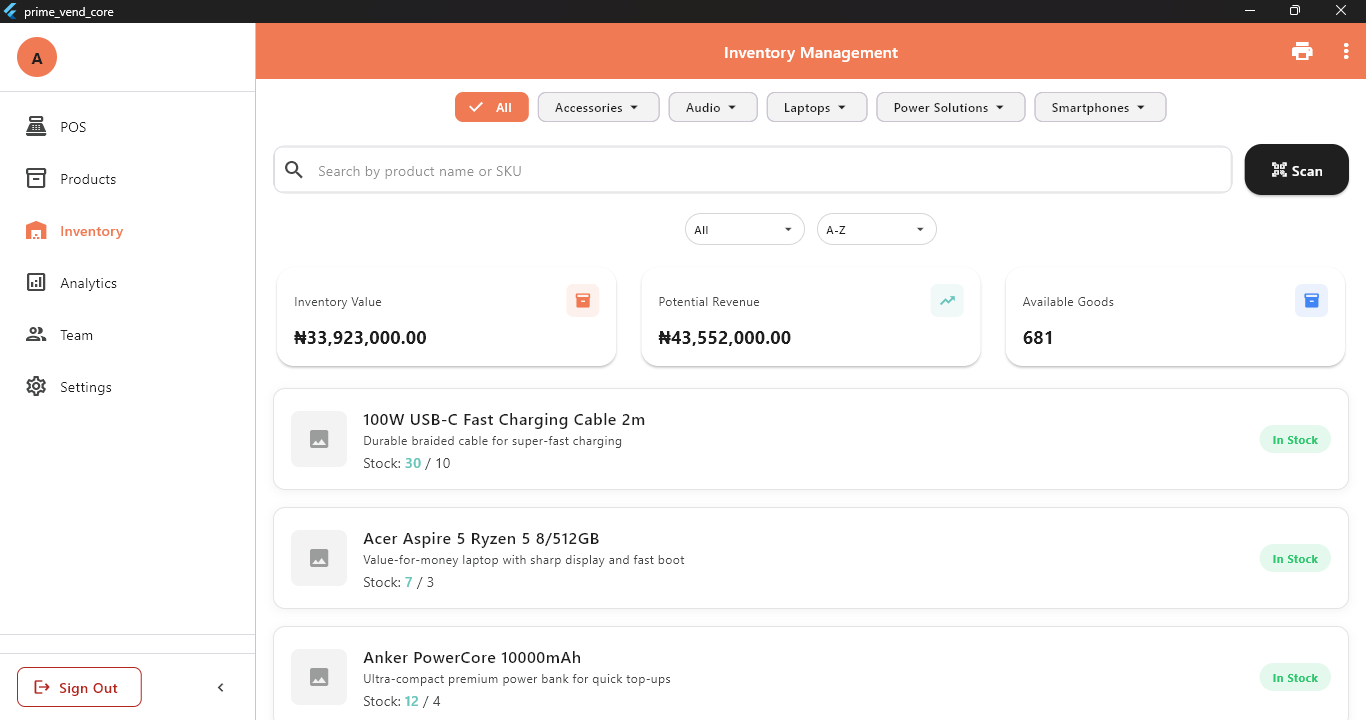
Task: Open the Available Goods summary card
Action: point(1175,317)
